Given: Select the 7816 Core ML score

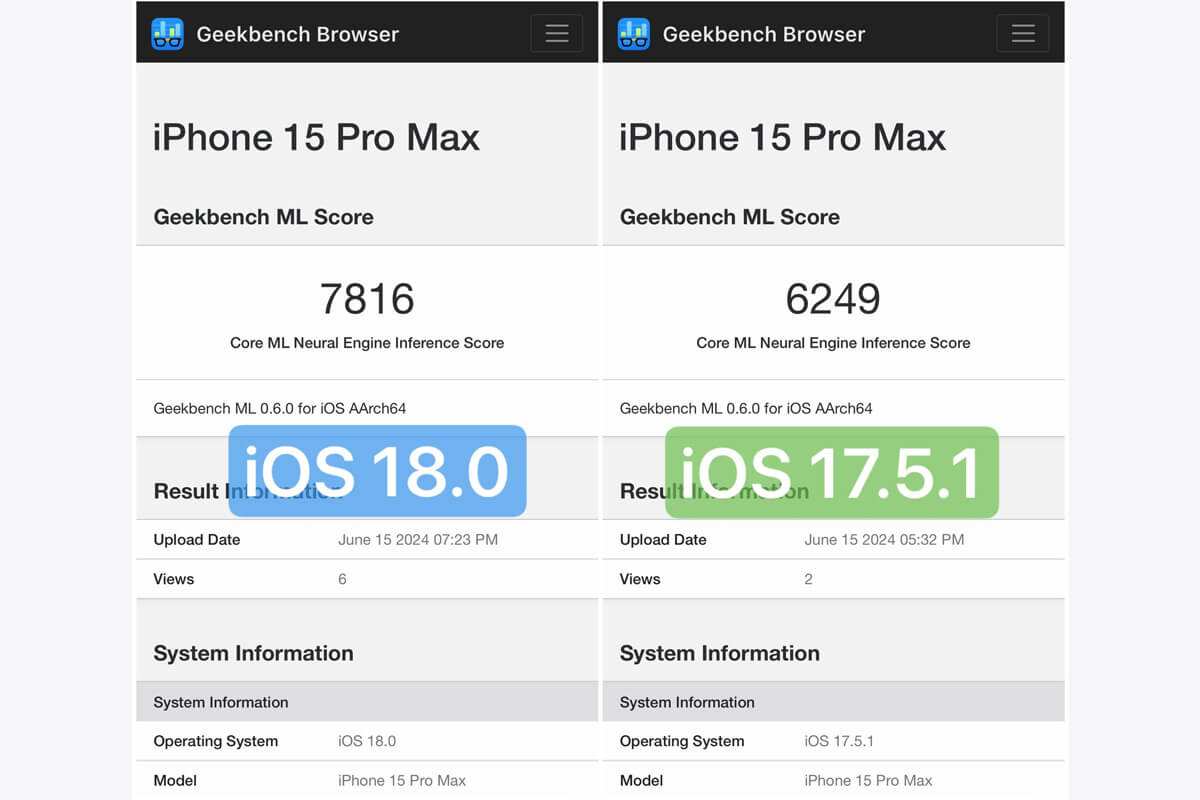Looking at the screenshot, I should coord(366,298).
